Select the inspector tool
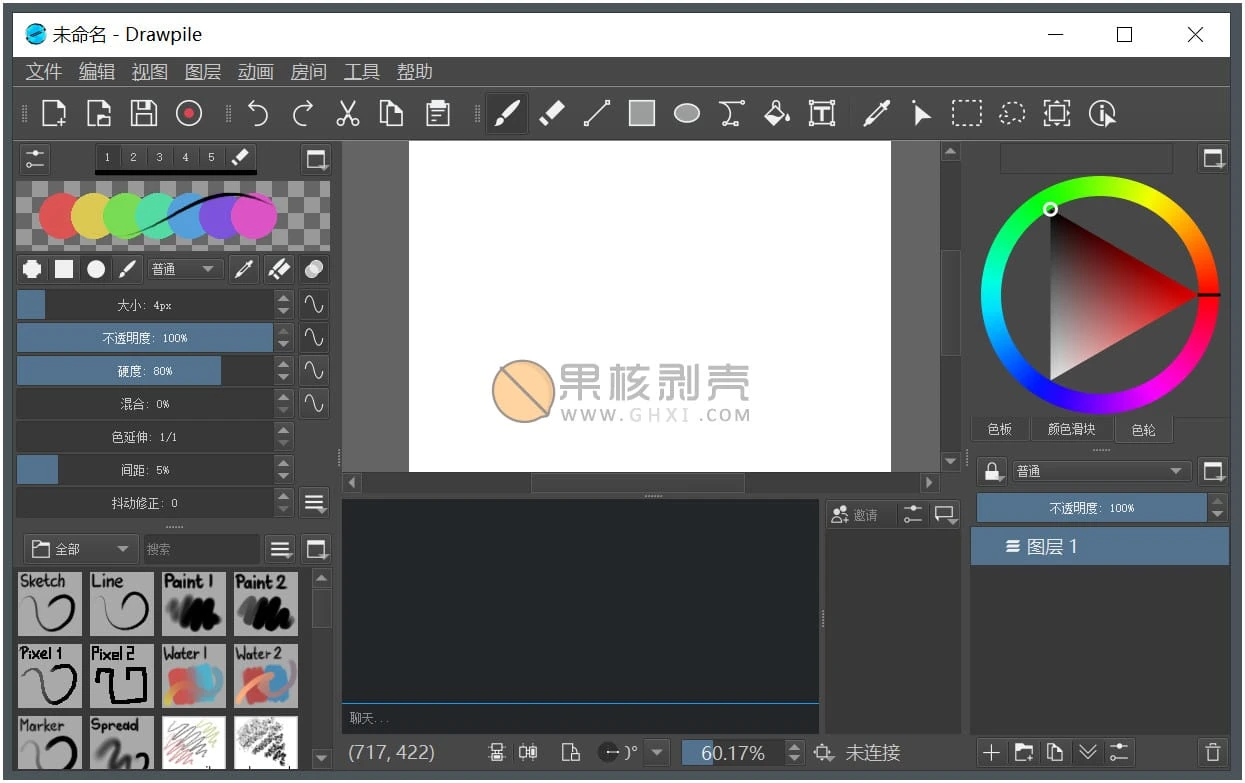The width and height of the screenshot is (1245, 783). 1102,113
